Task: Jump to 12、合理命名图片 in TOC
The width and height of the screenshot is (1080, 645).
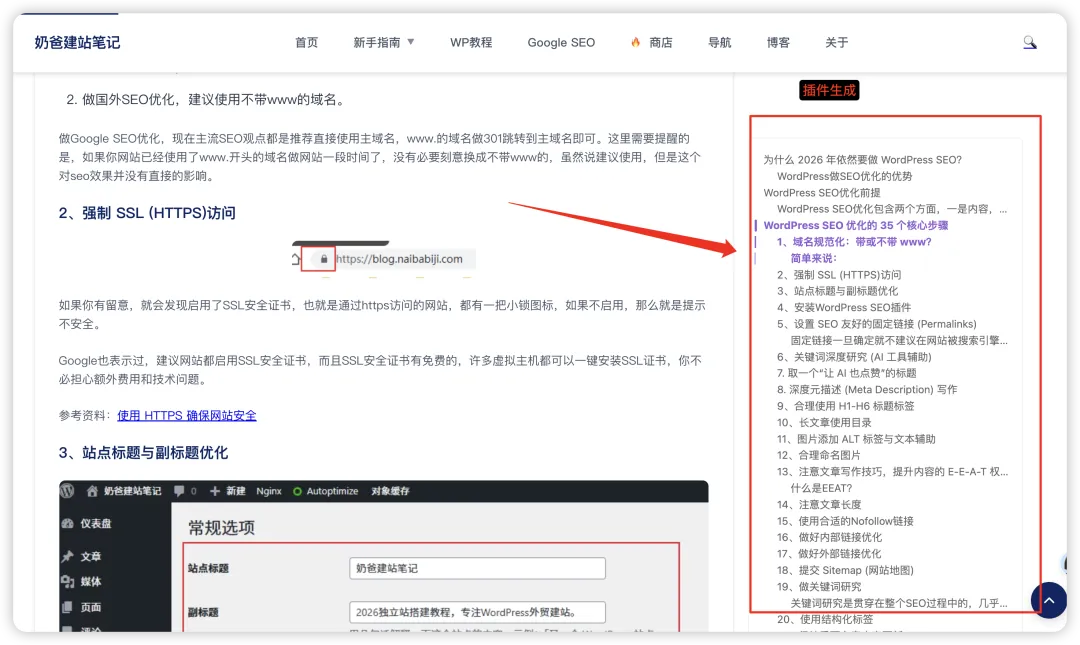Action: pos(819,455)
